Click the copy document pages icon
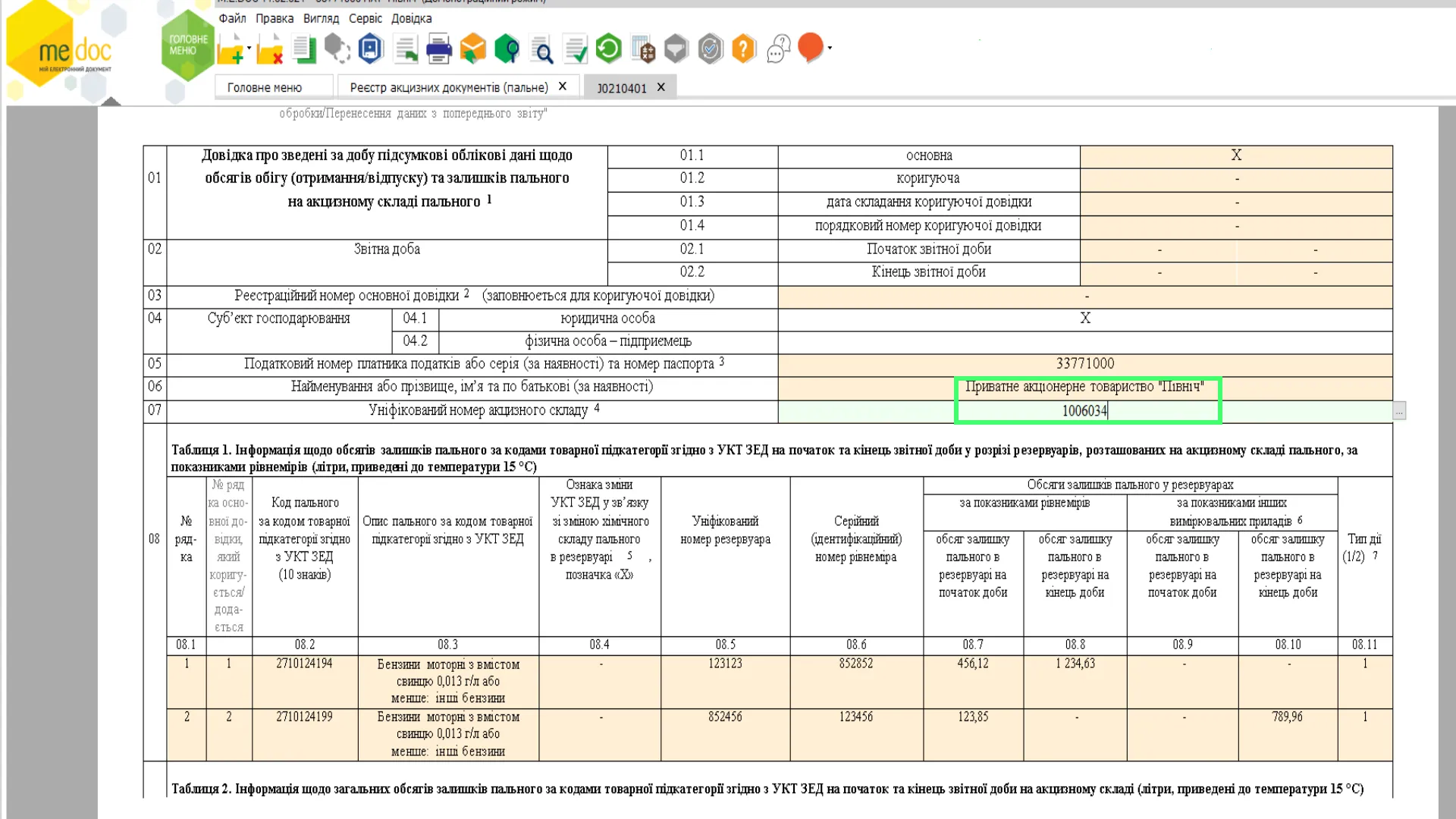The height and width of the screenshot is (819, 1456). point(303,50)
